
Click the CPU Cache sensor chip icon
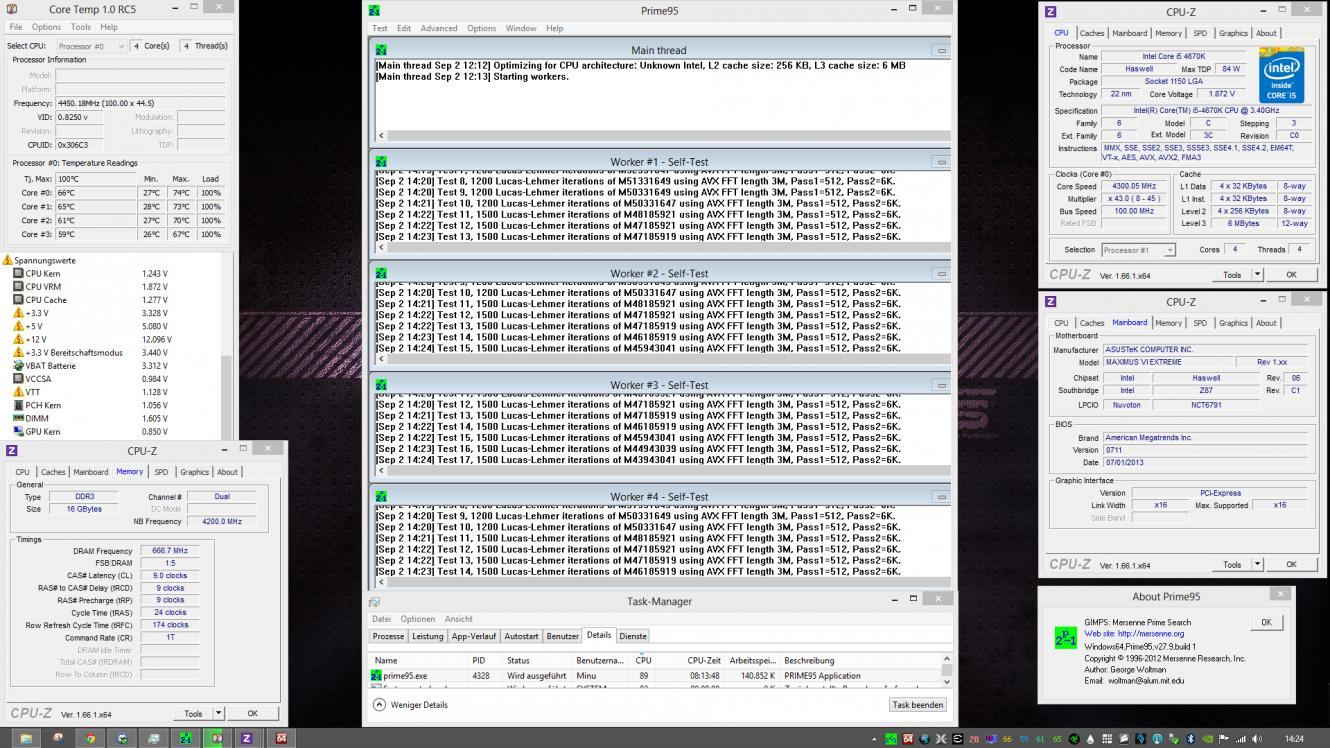(18, 300)
